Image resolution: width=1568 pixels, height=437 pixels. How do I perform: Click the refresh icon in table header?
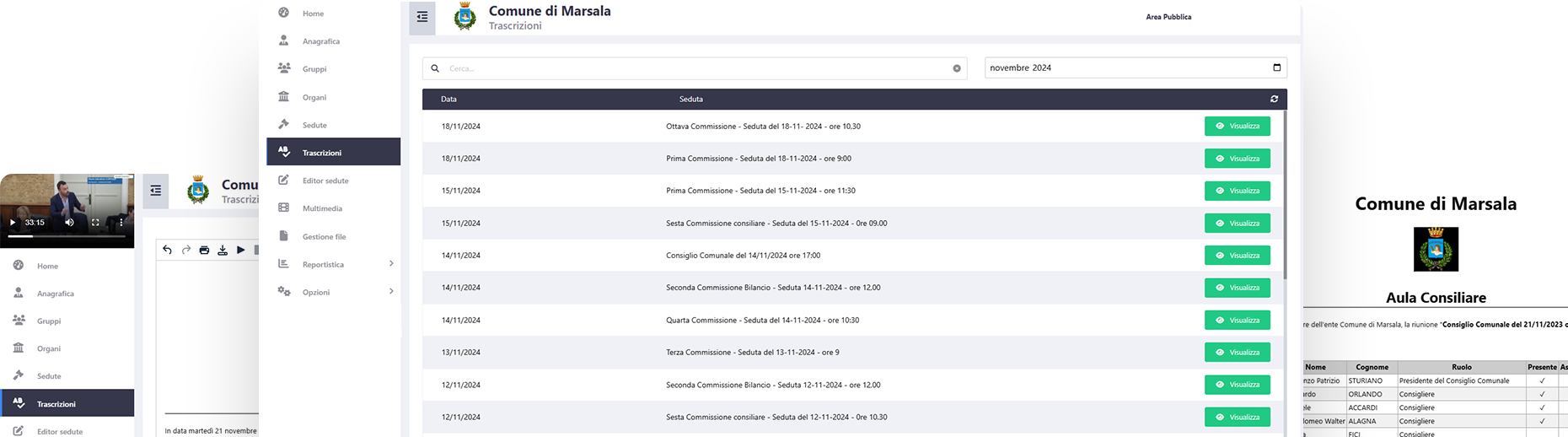1274,99
